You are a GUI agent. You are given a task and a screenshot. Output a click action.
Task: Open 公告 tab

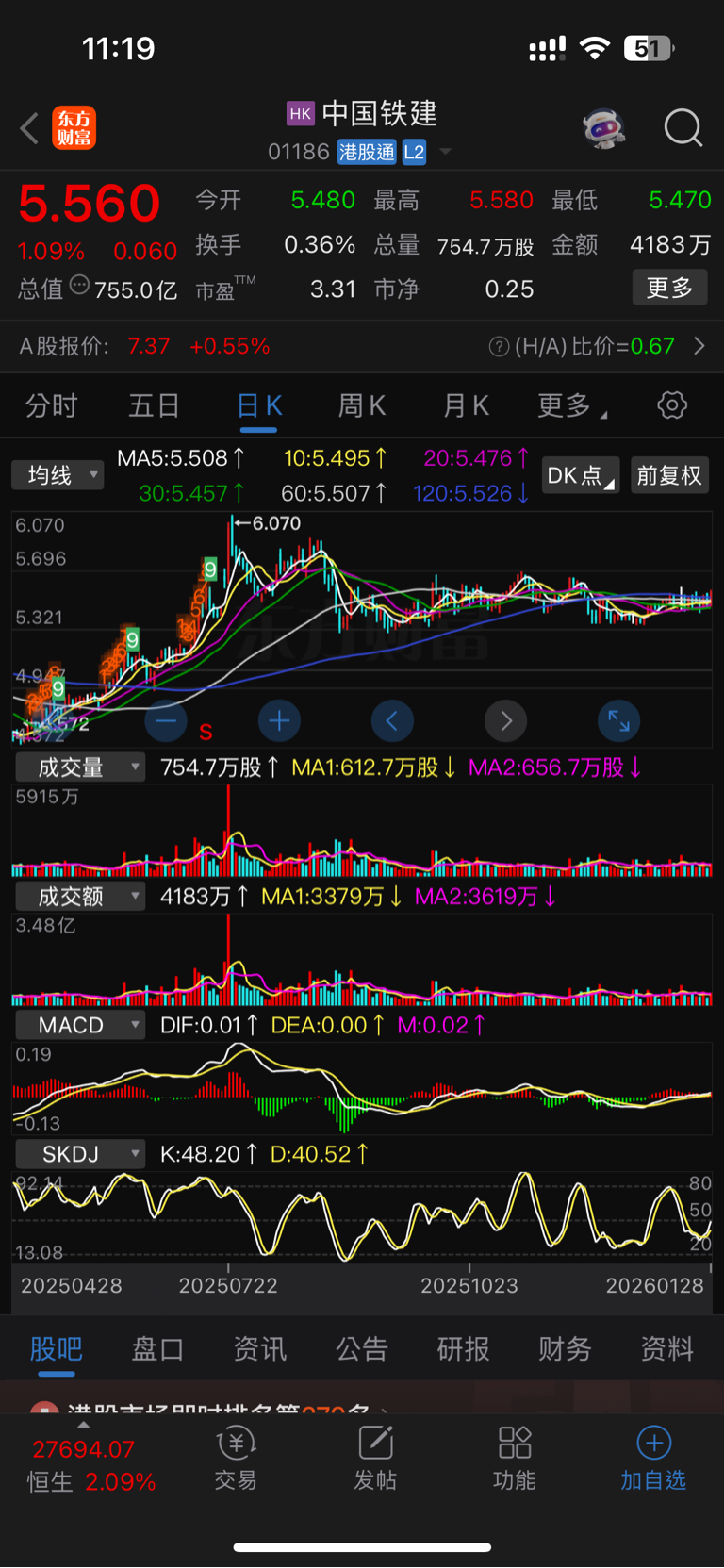pos(362,1349)
